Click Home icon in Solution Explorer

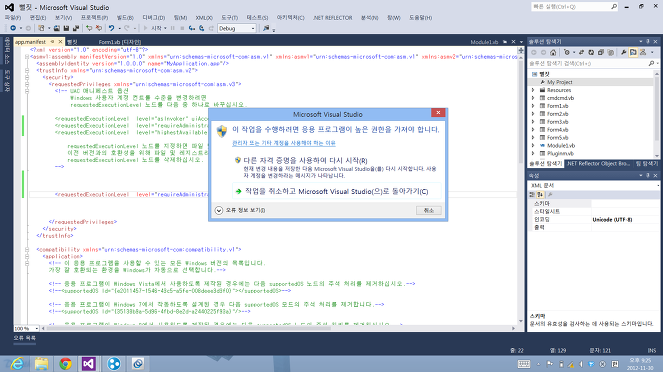[553, 52]
